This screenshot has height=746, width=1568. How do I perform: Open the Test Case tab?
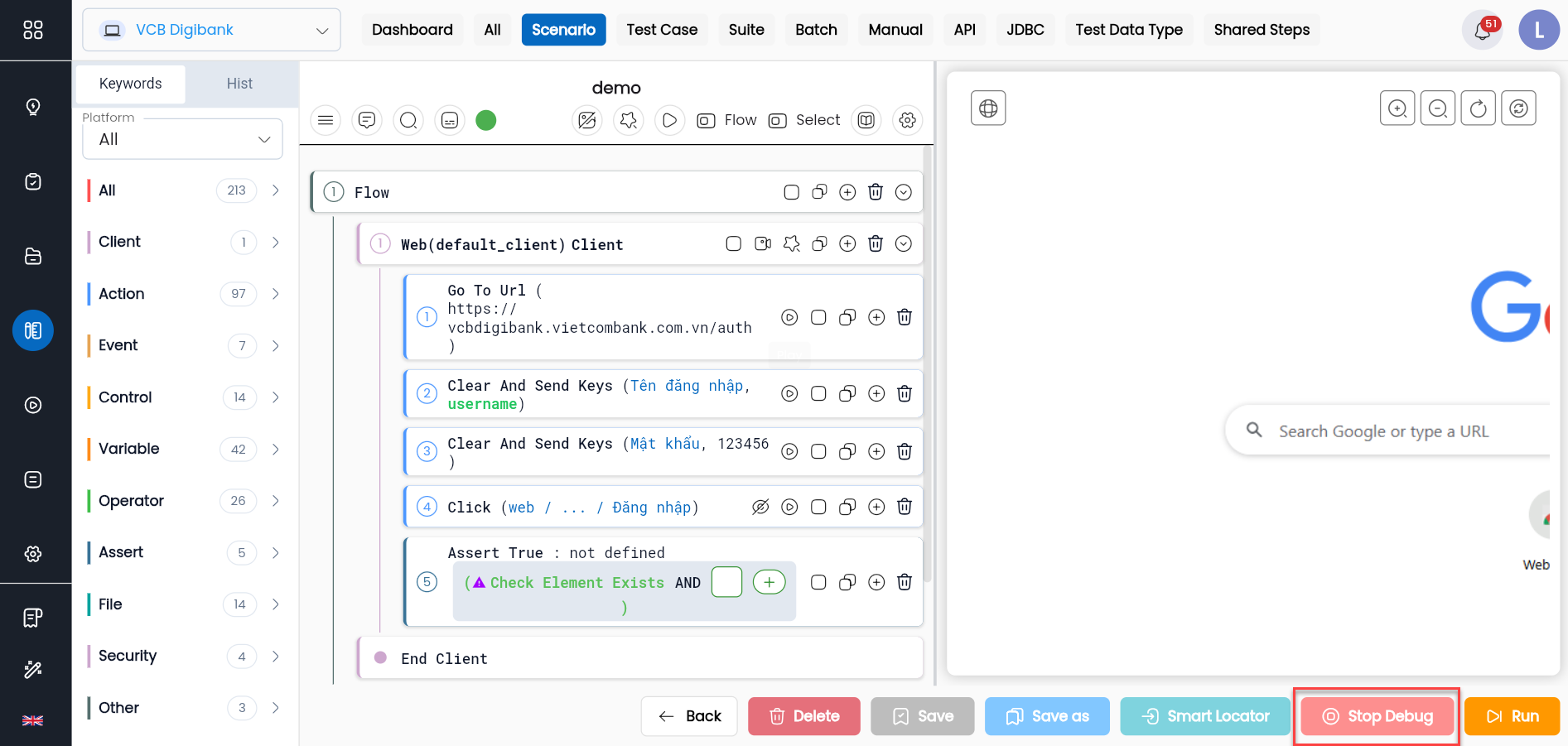pos(662,30)
